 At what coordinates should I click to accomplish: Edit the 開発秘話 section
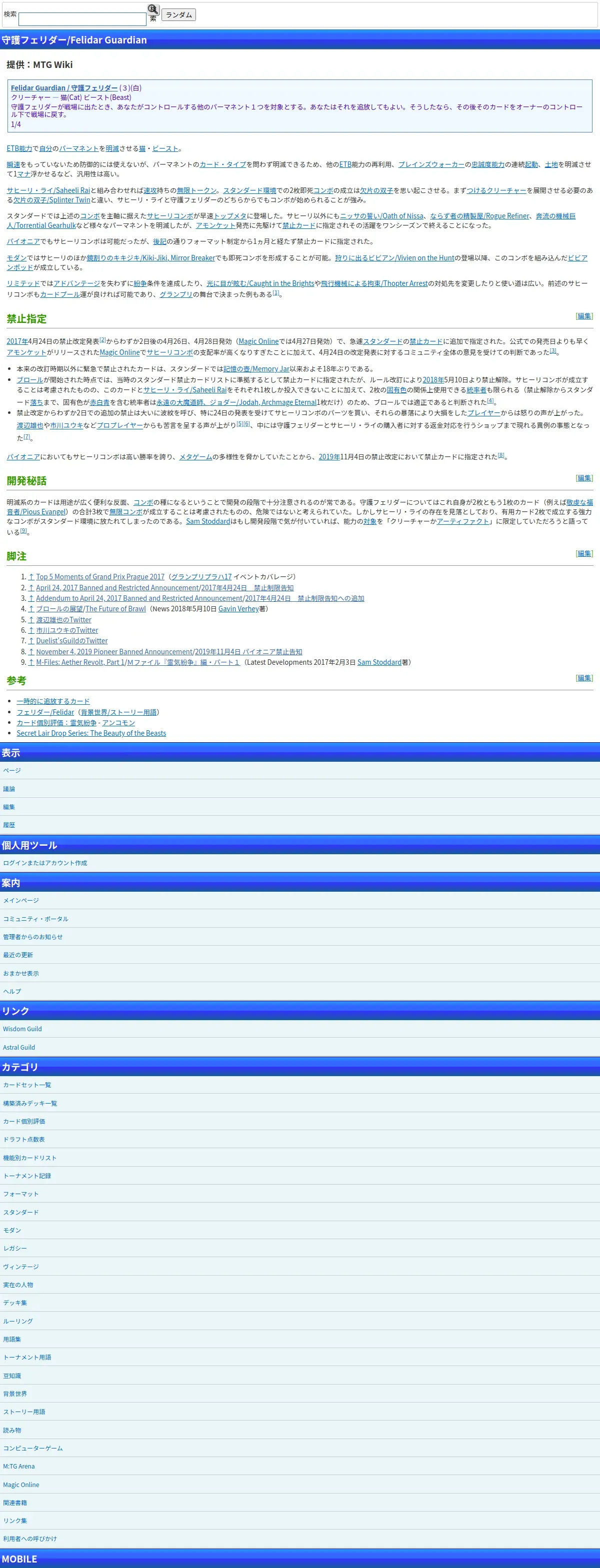pyautogui.click(x=584, y=478)
